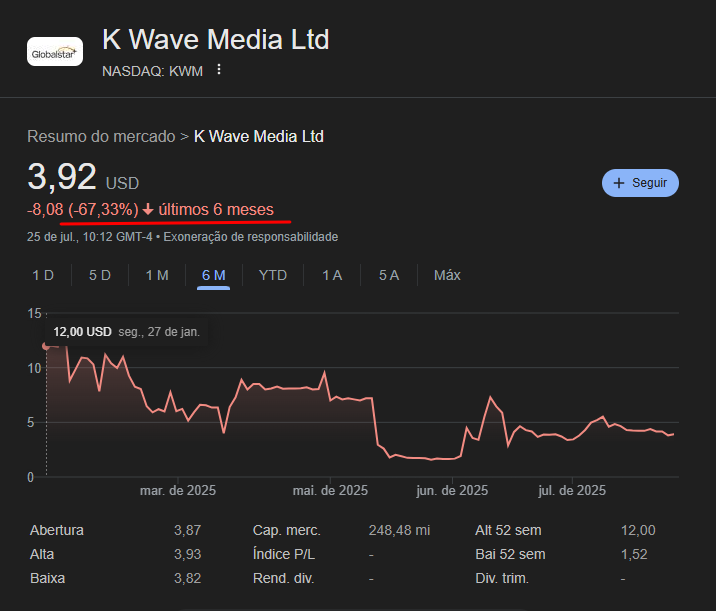
Task: Select the 6 M chart range tab
Action: pyautogui.click(x=213, y=275)
